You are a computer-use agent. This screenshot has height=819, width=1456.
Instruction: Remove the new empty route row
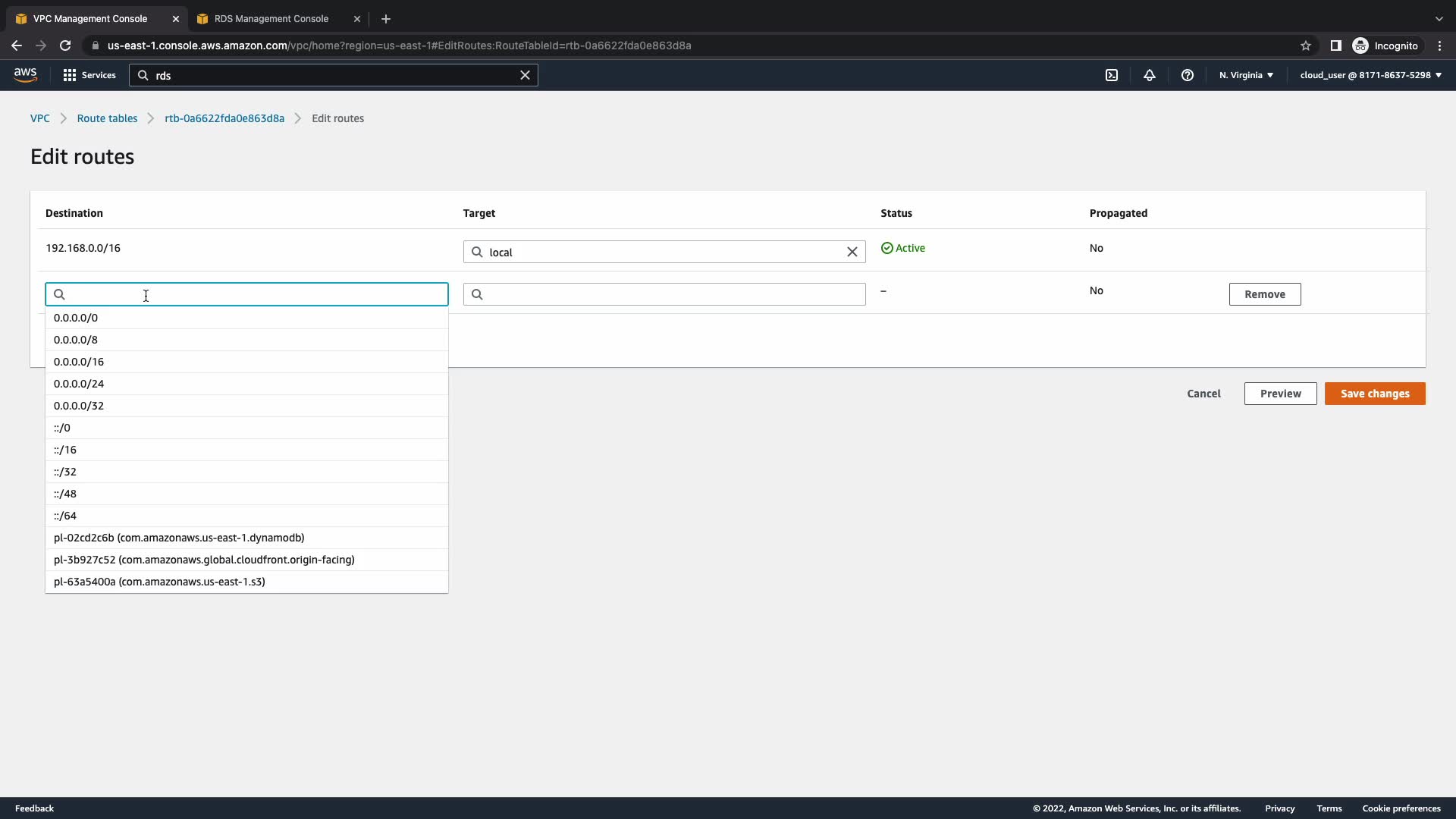[1264, 294]
